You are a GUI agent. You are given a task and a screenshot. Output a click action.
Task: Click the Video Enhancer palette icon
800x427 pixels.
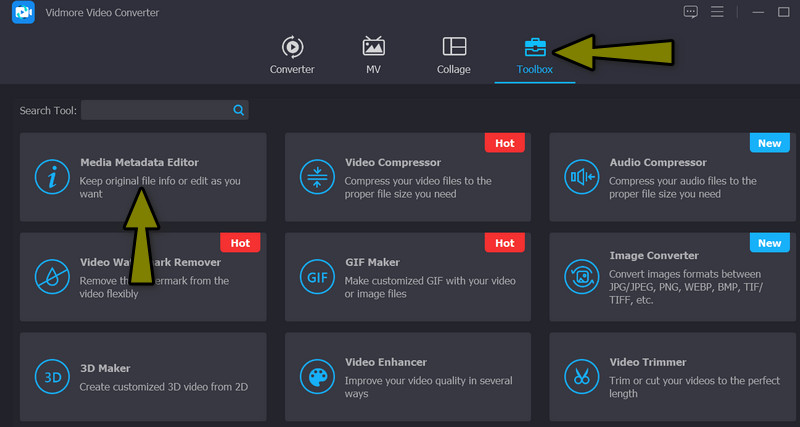317,376
